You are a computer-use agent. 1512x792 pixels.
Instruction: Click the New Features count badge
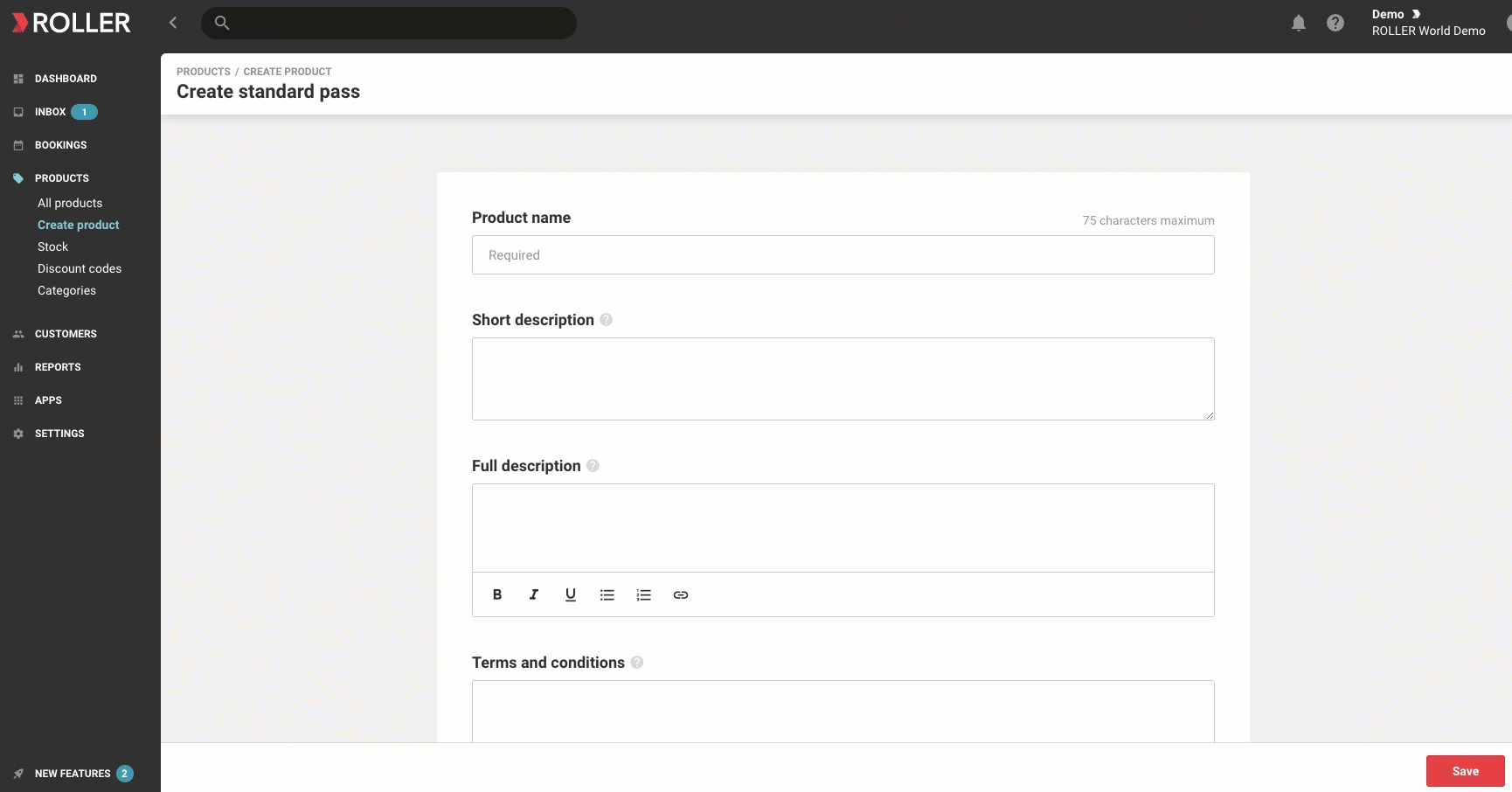tap(124, 774)
